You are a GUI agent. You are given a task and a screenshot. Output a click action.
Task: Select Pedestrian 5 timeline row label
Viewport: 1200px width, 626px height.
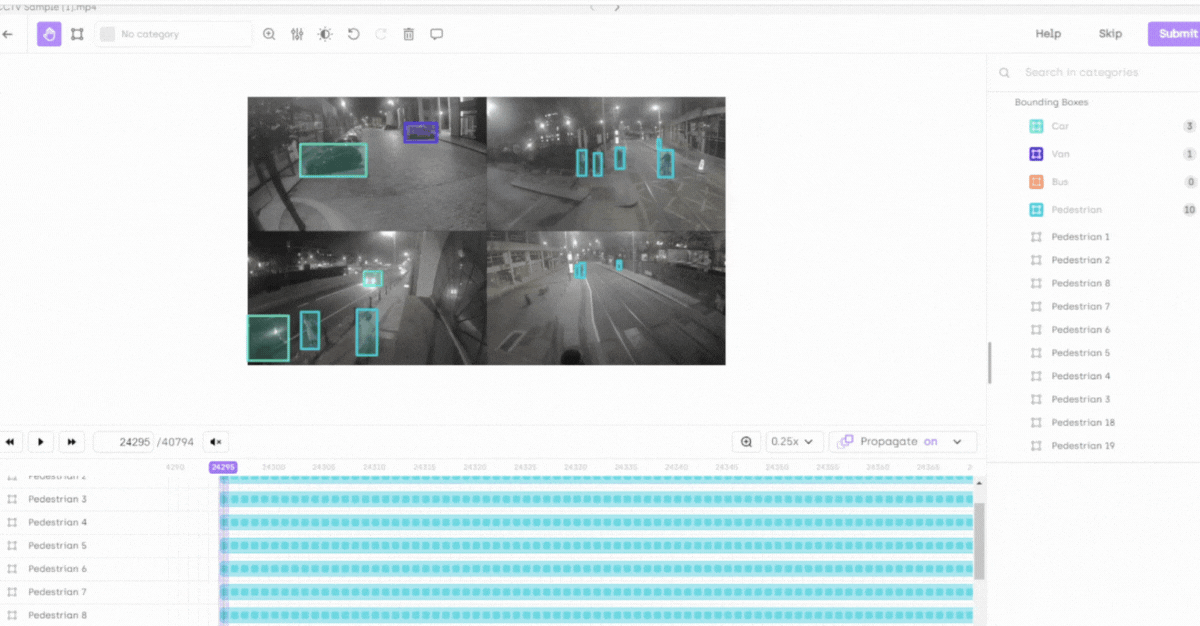click(57, 545)
